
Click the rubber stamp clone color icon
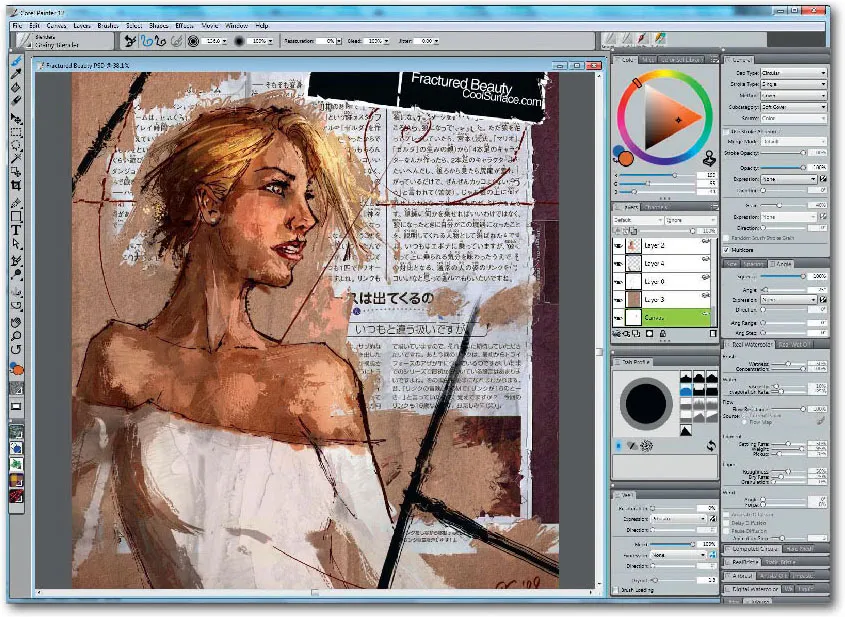tap(710, 156)
